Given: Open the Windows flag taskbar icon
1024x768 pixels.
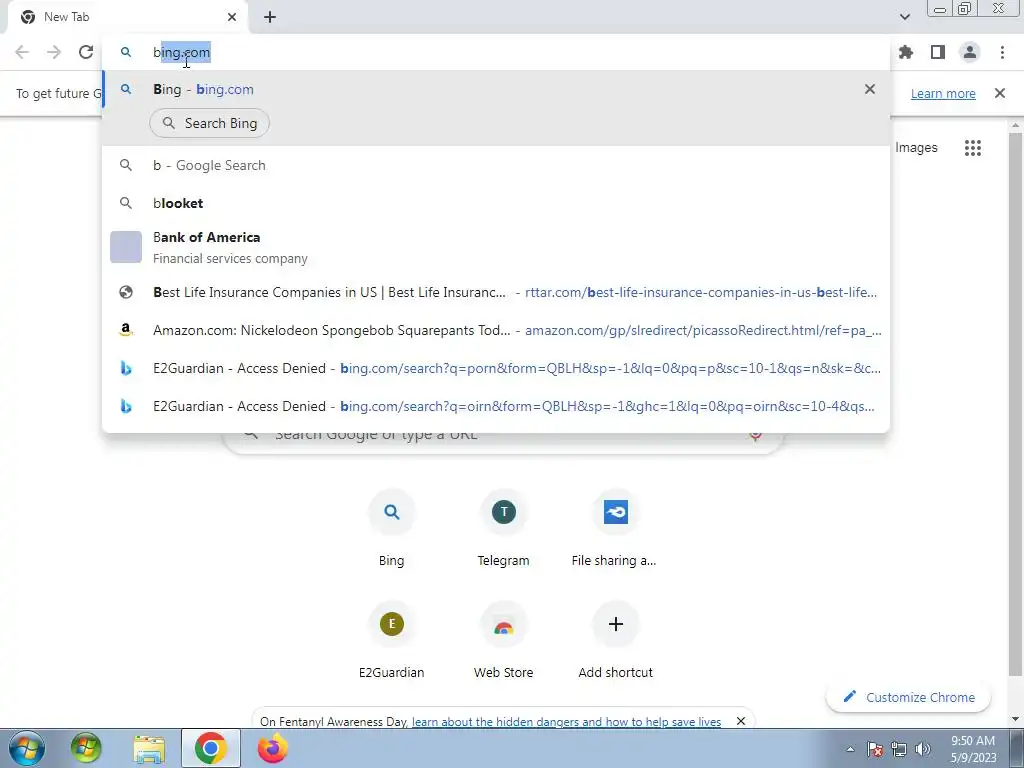Looking at the screenshot, I should pyautogui.click(x=86, y=748).
